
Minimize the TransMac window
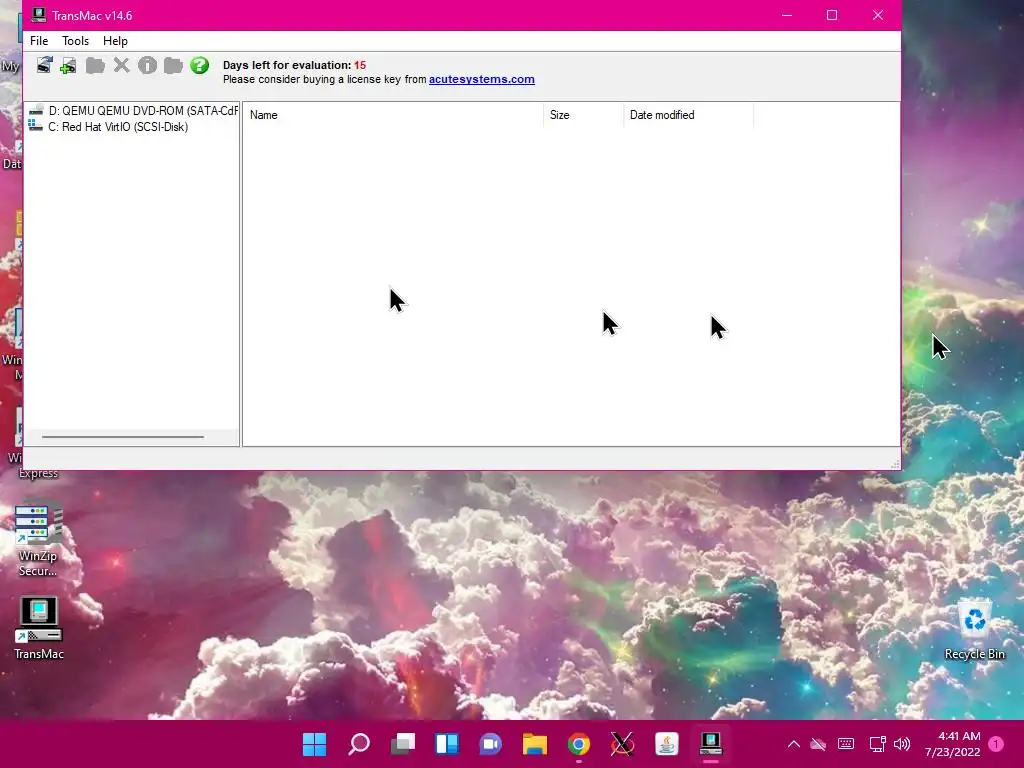click(x=787, y=15)
